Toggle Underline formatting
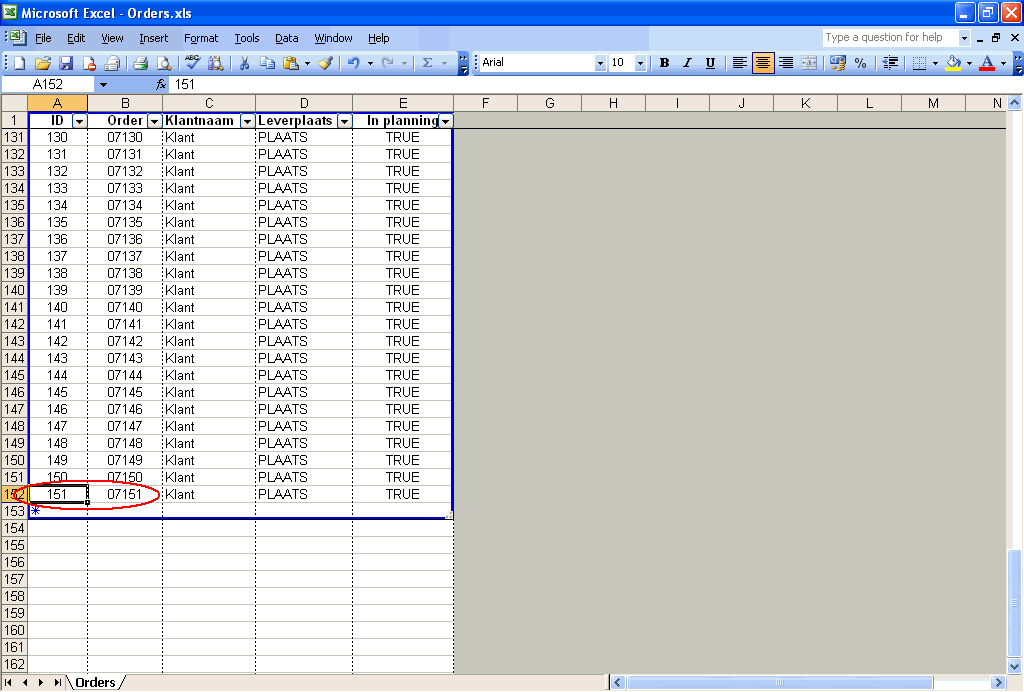 [x=711, y=63]
